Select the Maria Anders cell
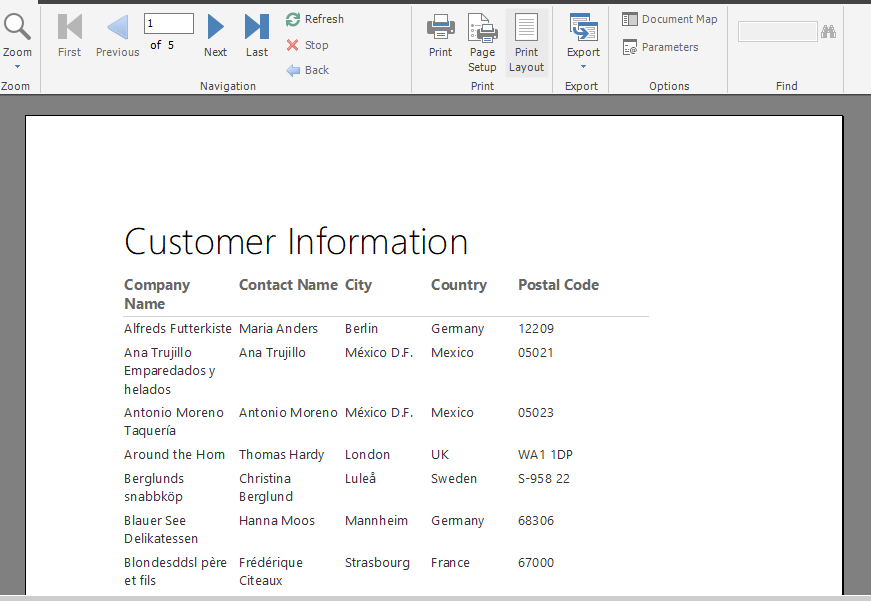This screenshot has width=871, height=601. click(x=278, y=328)
